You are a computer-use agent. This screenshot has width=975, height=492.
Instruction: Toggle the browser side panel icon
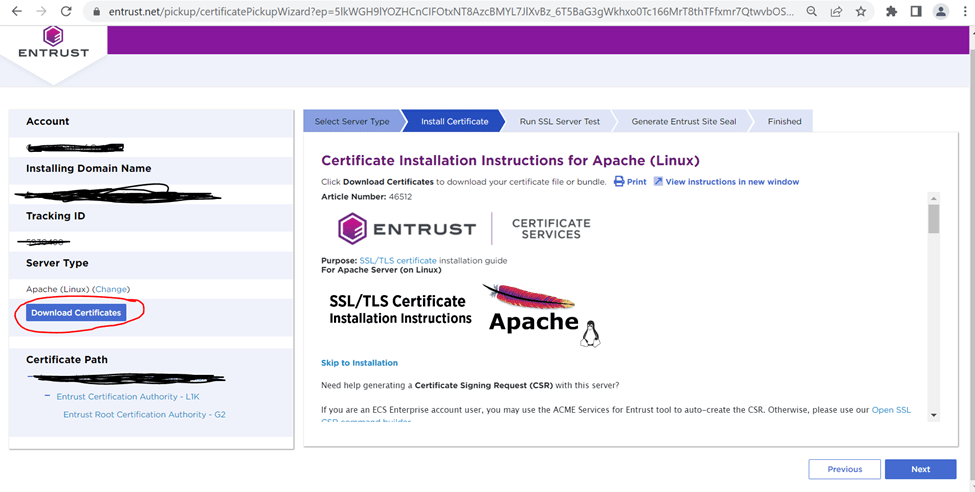[x=916, y=12]
